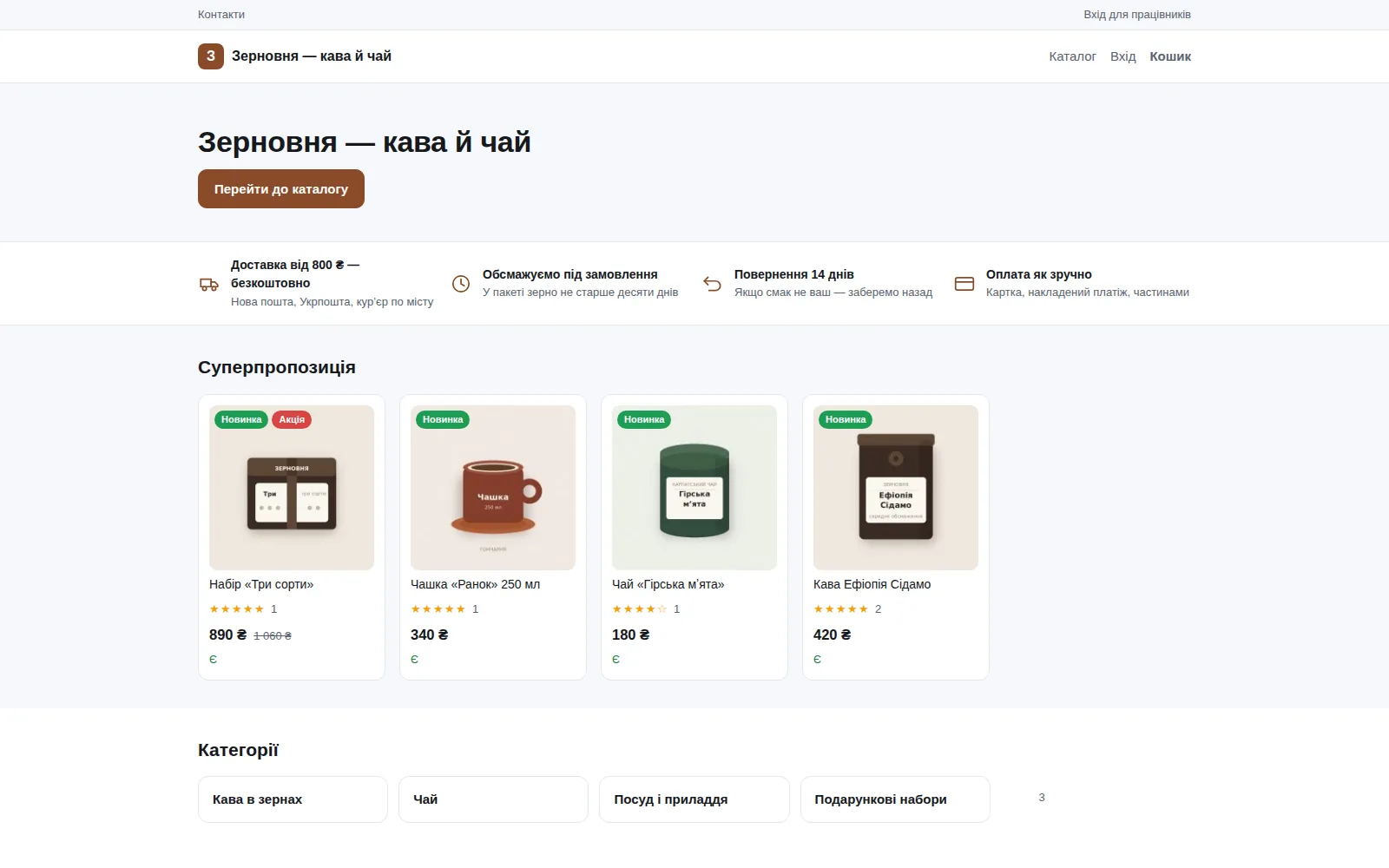Click the star rating of Кава Ефіопія Сідамо
The height and width of the screenshot is (868, 1389).
pyautogui.click(x=840, y=609)
